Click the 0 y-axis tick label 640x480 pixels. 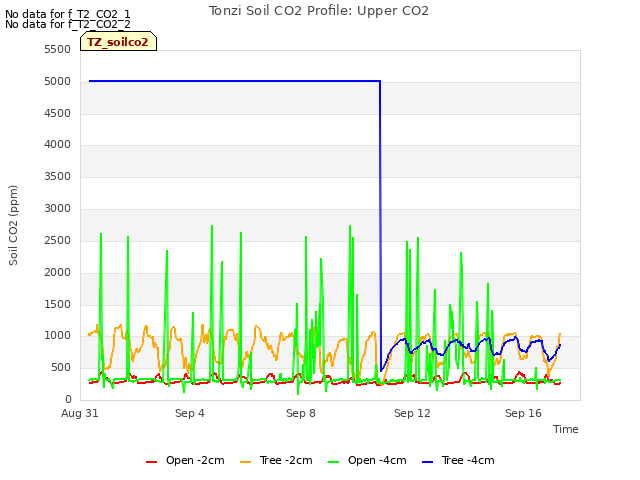click(68, 399)
